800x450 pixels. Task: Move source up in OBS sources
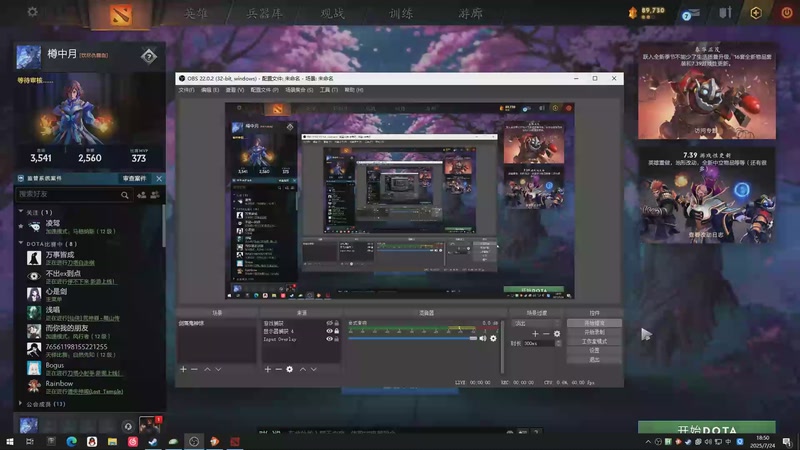tap(303, 369)
